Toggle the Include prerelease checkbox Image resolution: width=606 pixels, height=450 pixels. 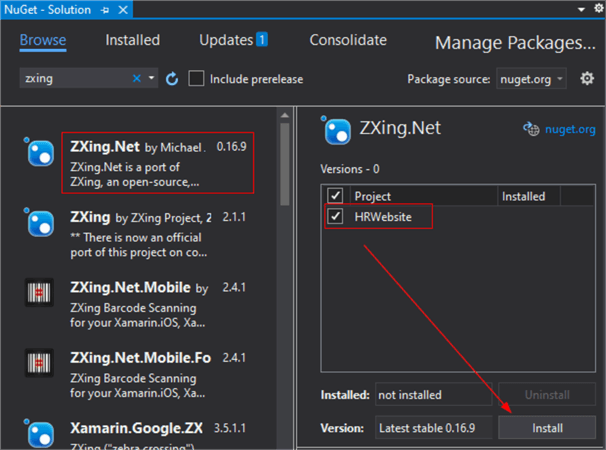pos(197,78)
